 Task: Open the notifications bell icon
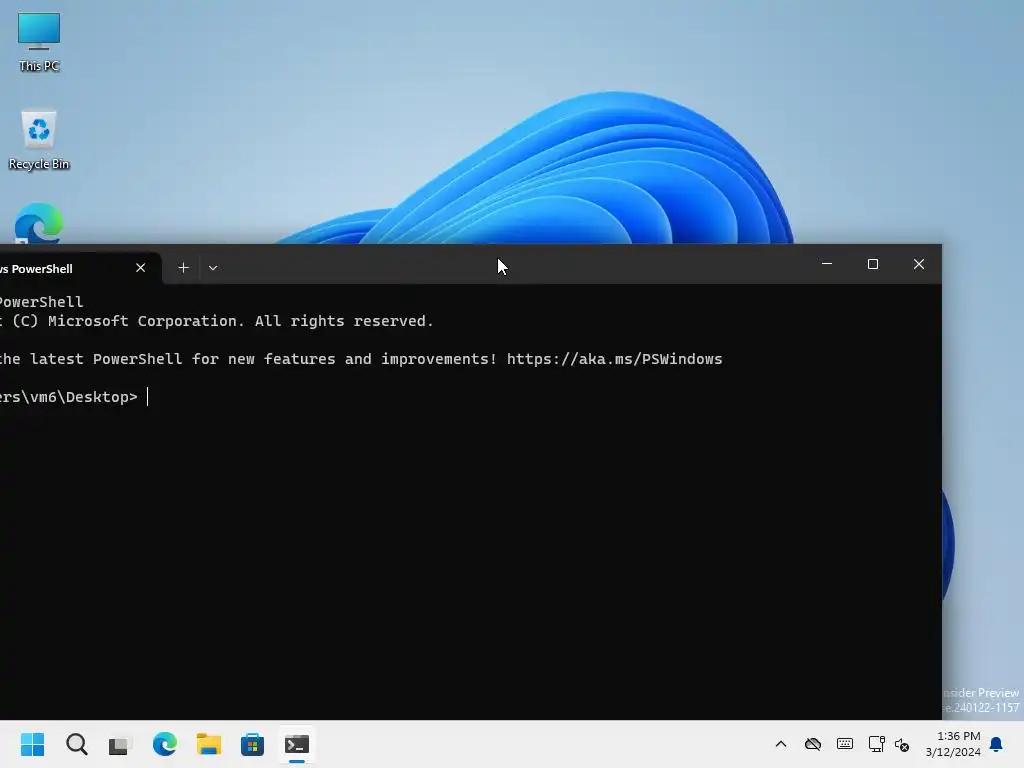(997, 744)
